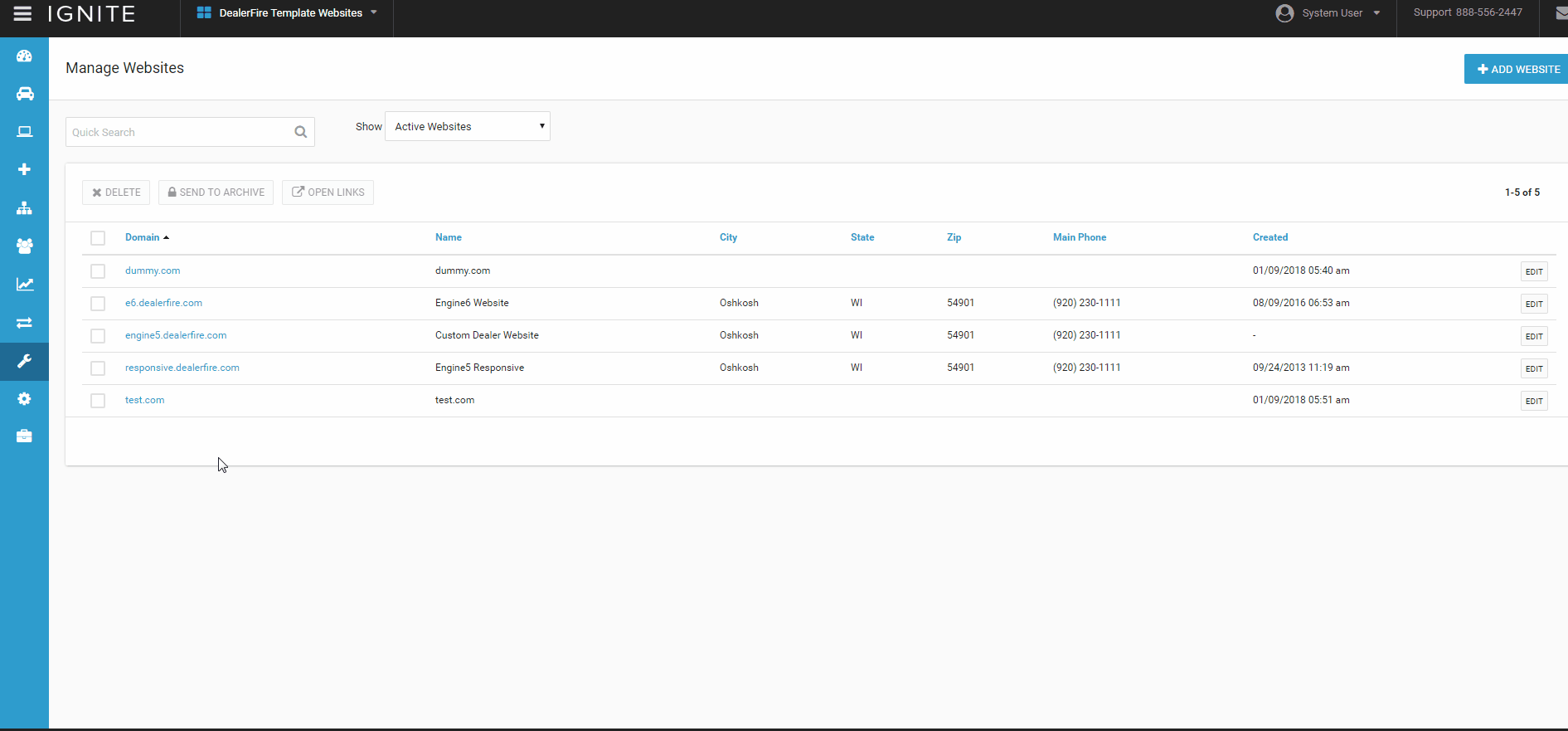Image resolution: width=1568 pixels, height=731 pixels.
Task: Open the line chart analytics icon
Action: tap(24, 285)
